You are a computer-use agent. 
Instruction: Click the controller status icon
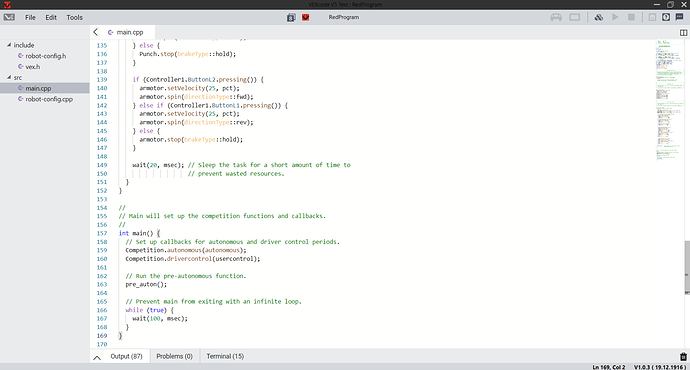tap(556, 17)
